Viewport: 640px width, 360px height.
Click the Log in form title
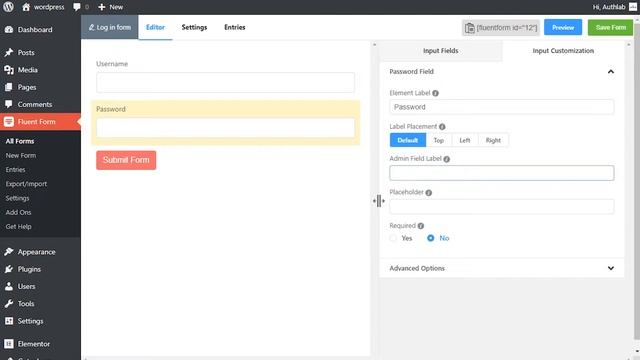coord(114,27)
